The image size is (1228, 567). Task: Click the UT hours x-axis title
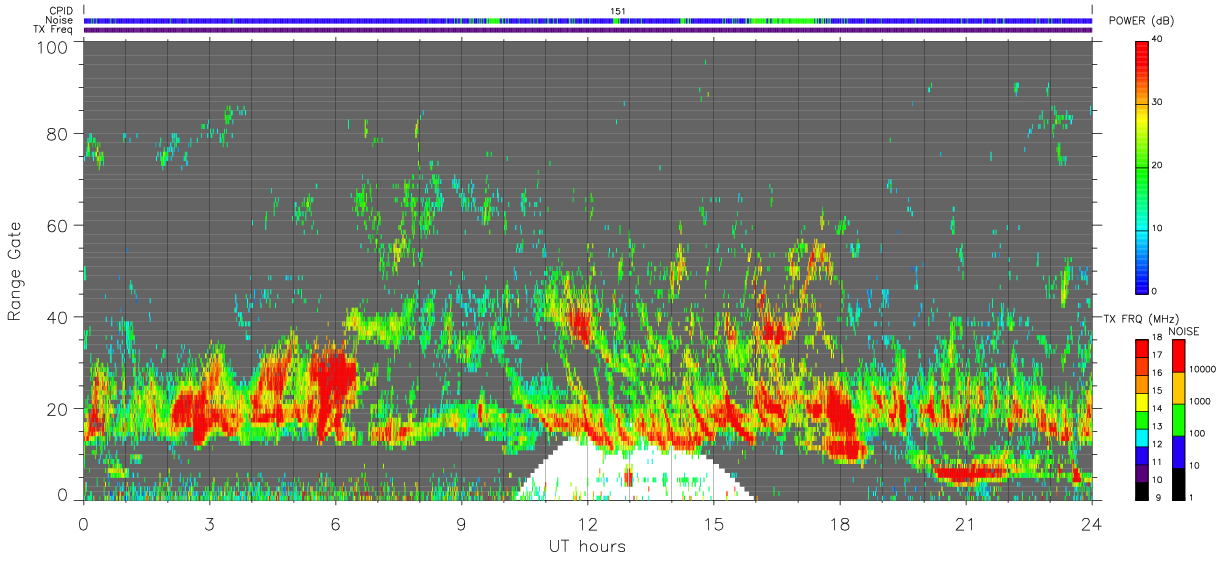(x=587, y=547)
